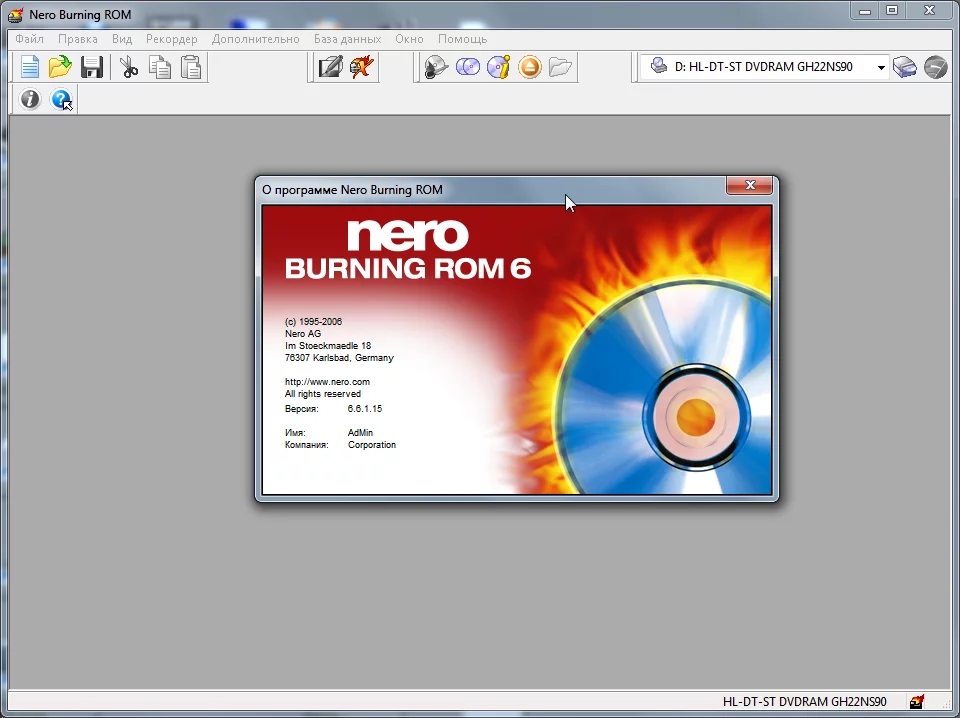Image resolution: width=960 pixels, height=718 pixels.
Task: Click the burn compilation flame icon
Action: [x=362, y=67]
